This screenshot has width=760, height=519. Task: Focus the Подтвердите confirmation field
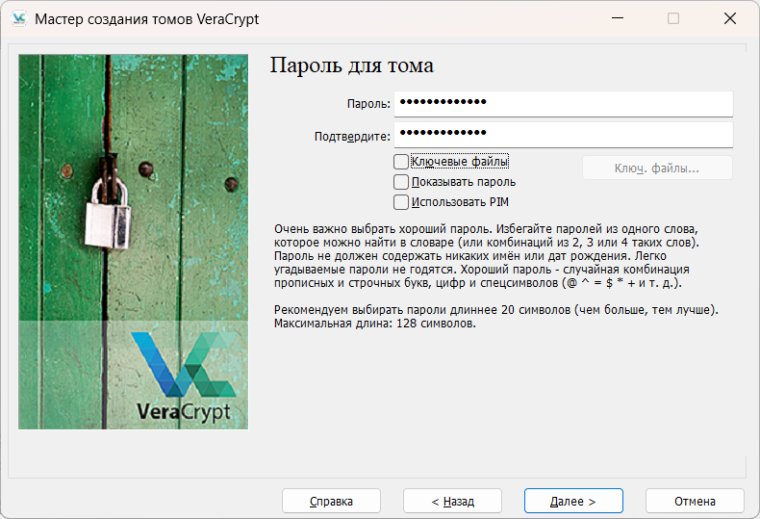pos(563,134)
